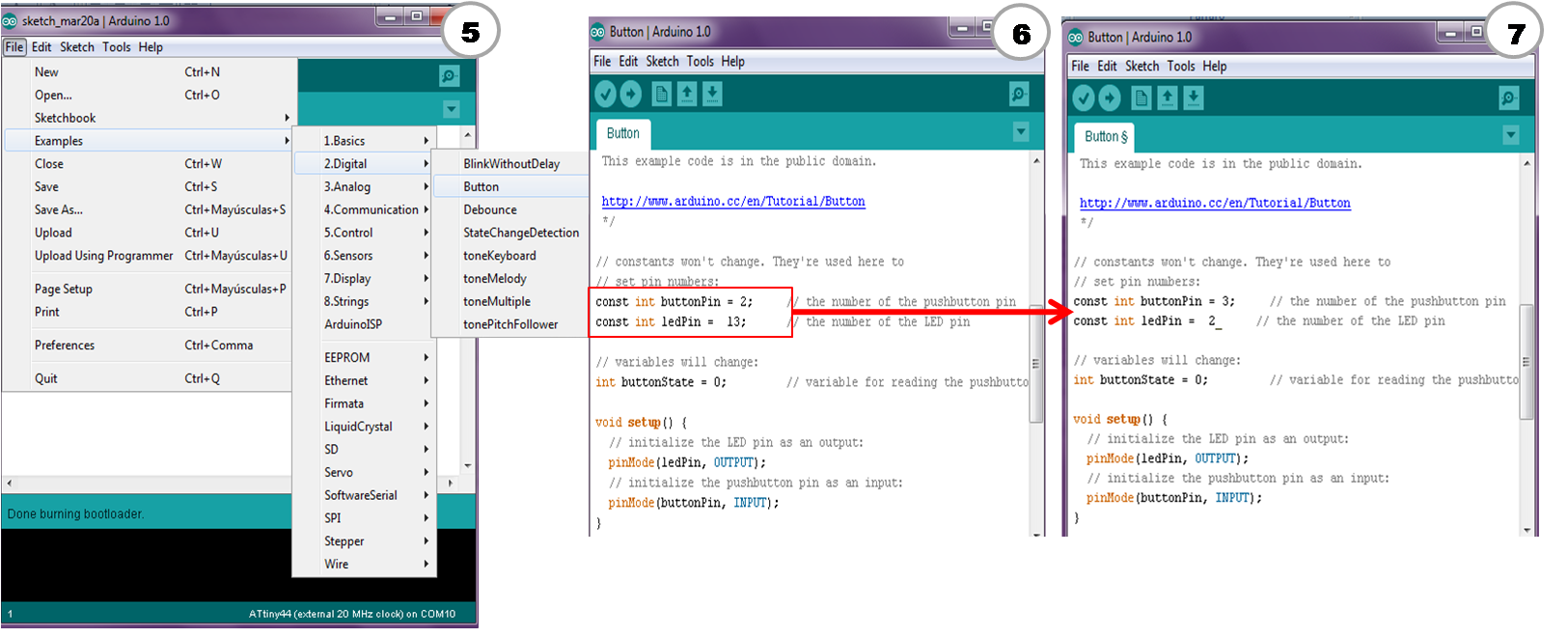Open the Sketch menu in middle Button window

coord(662,61)
